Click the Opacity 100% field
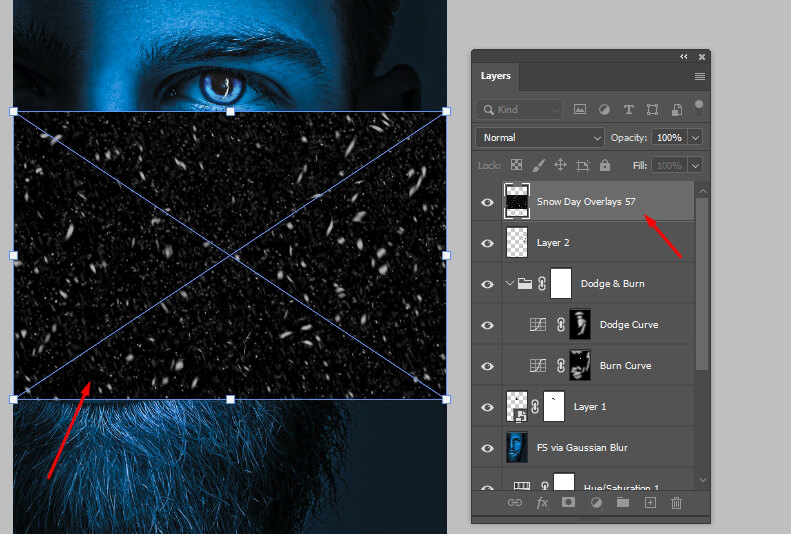 click(669, 137)
